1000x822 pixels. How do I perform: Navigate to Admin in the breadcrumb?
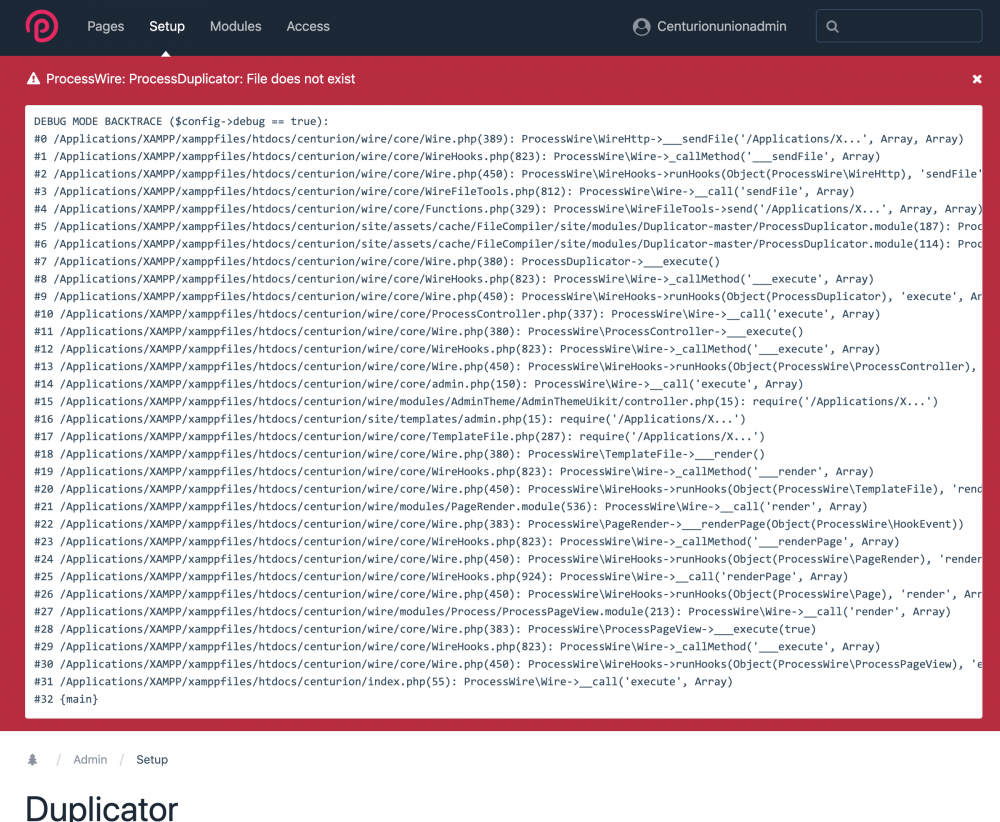click(90, 760)
